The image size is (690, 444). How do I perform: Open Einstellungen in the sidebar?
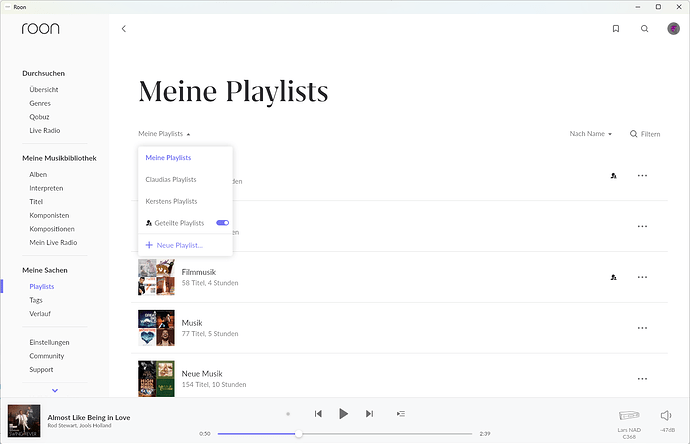49,342
